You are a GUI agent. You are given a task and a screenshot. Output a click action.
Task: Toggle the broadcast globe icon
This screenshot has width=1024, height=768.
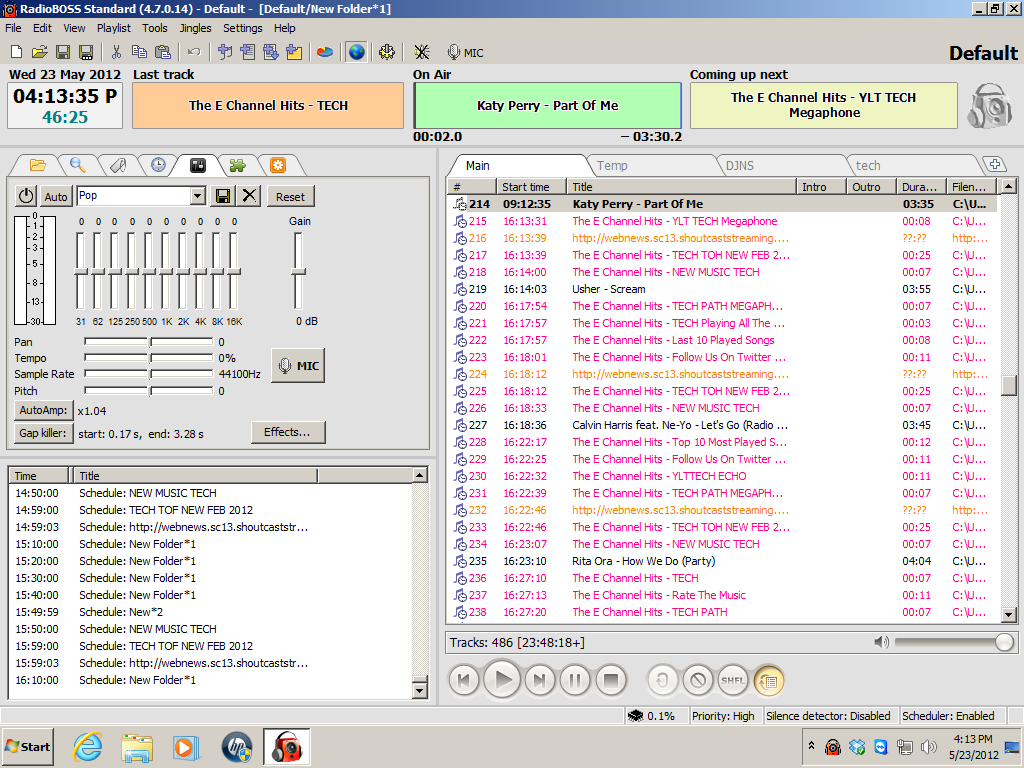356,52
